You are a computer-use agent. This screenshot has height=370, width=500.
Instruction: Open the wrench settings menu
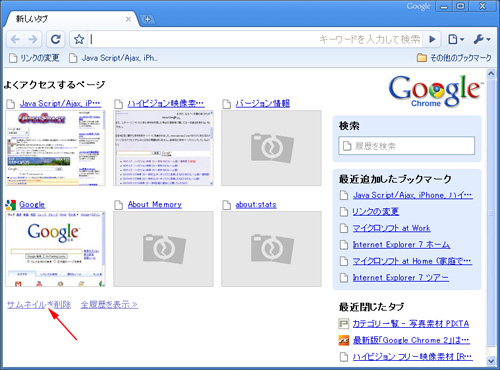pos(482,40)
